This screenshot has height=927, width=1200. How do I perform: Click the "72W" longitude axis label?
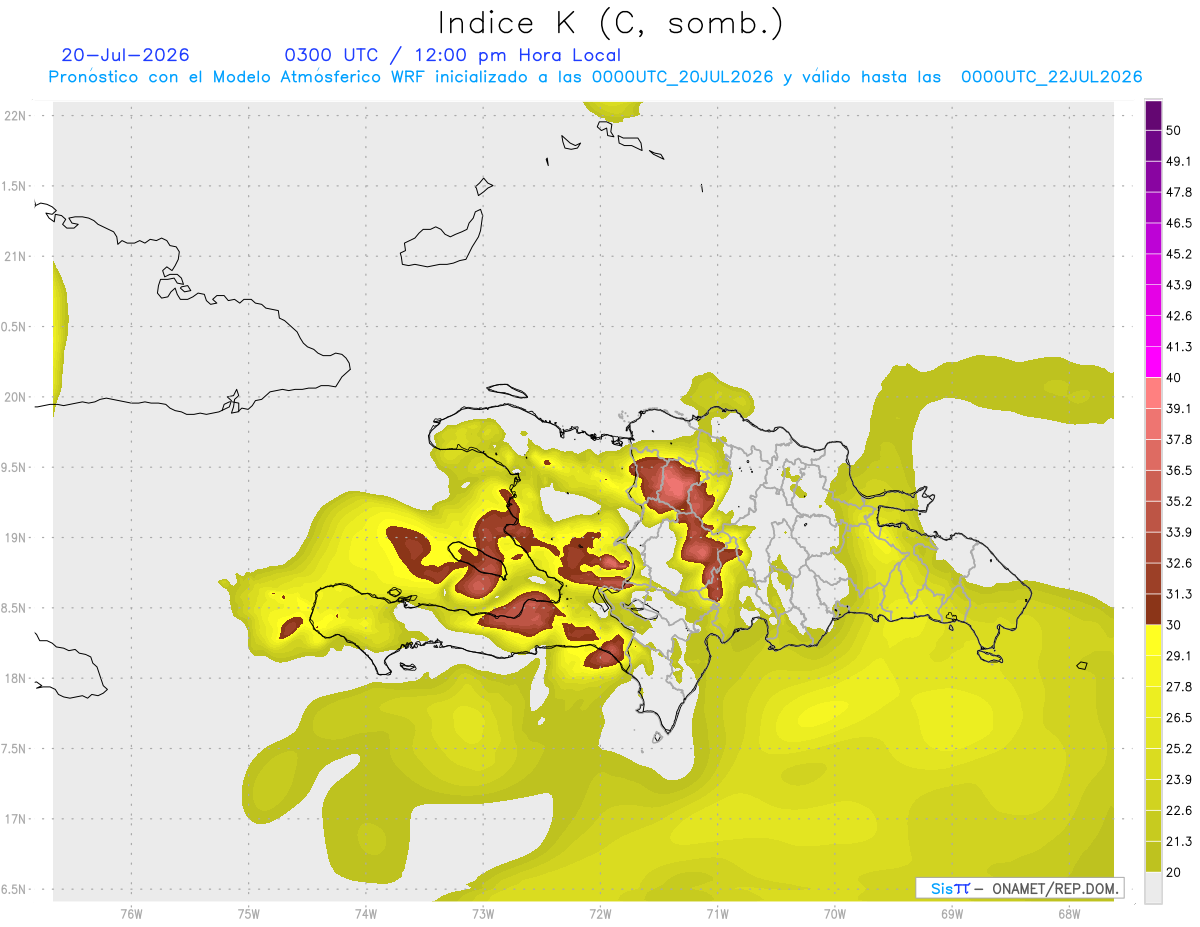[x=600, y=914]
